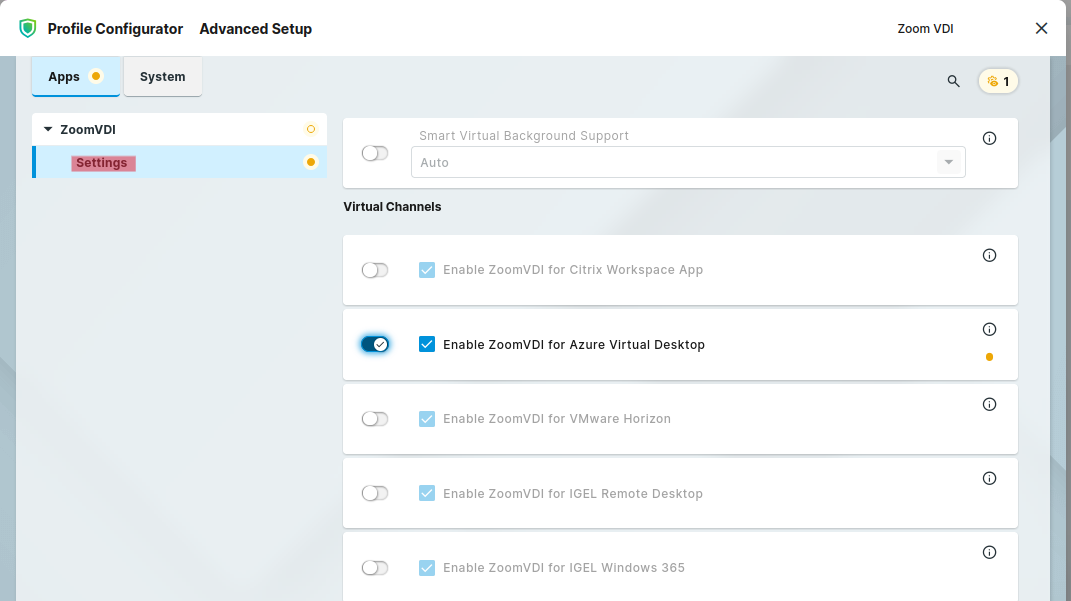Viewport: 1071px width, 601px height.
Task: Close the Profile Configurator window
Action: 1041,29
